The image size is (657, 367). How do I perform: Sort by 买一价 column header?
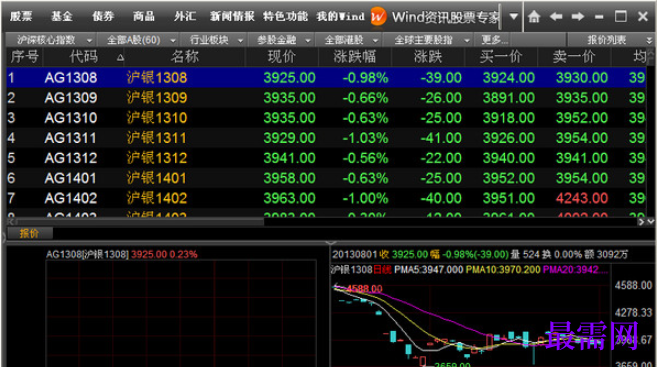tap(501, 57)
